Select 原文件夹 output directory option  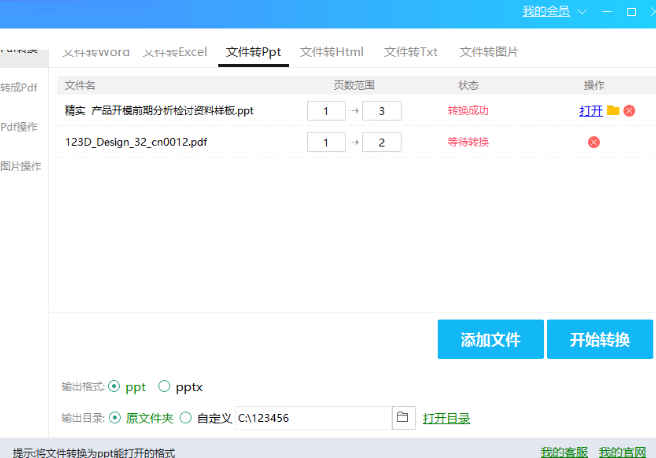tap(114, 418)
